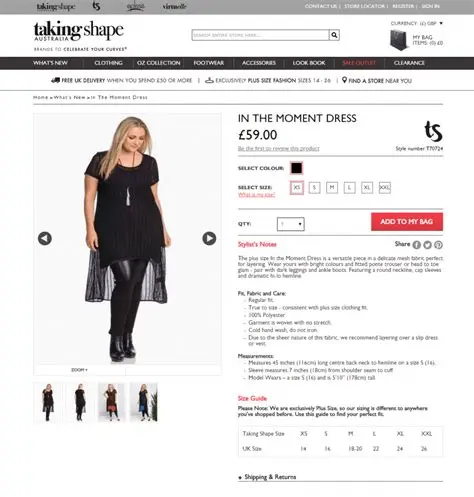Viewport: 474px width, 497px height.
Task: Choose the black colour swatch
Action: coord(296,168)
